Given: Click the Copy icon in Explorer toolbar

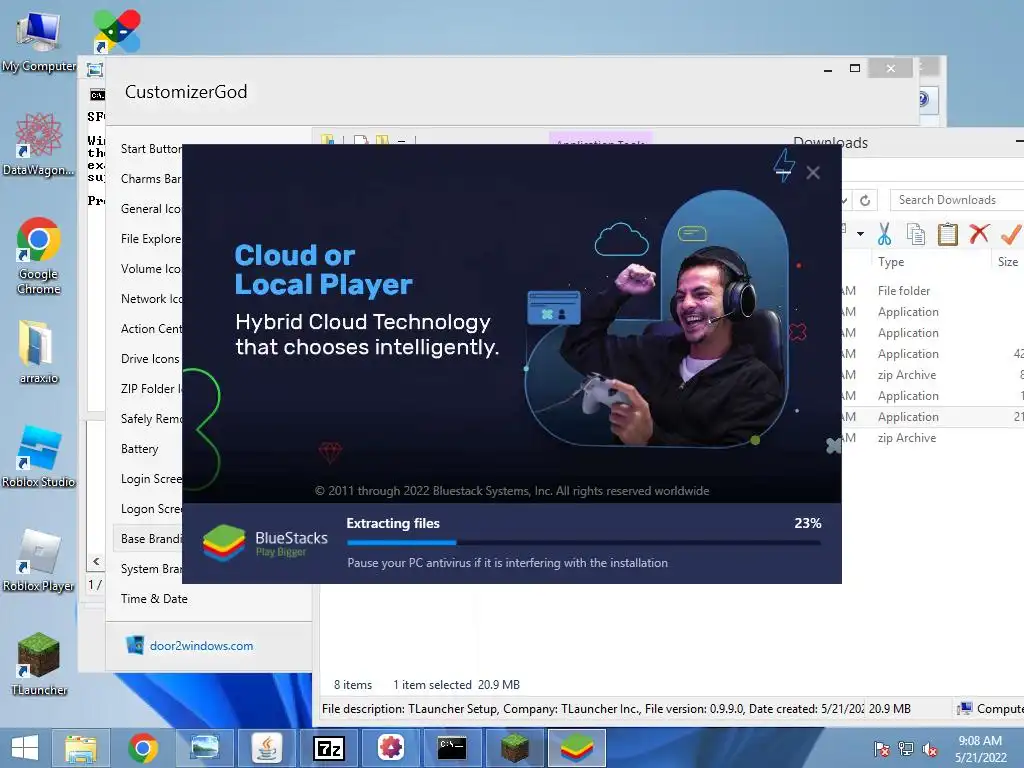Looking at the screenshot, I should (x=916, y=234).
